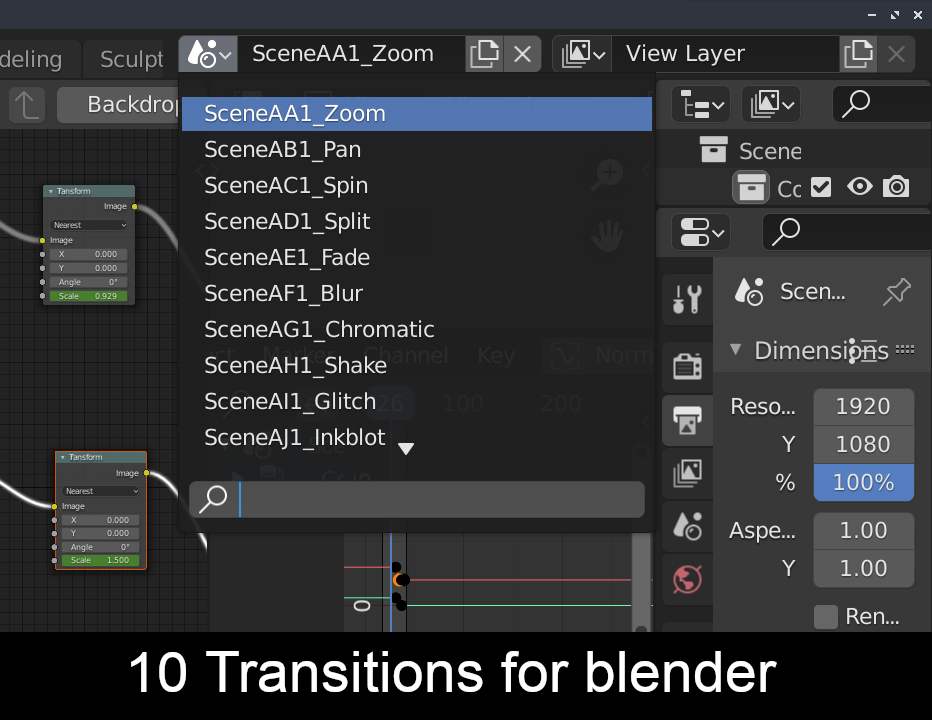Toggle the Backdrop button in node editor
This screenshot has width=932, height=720.
[x=119, y=105]
